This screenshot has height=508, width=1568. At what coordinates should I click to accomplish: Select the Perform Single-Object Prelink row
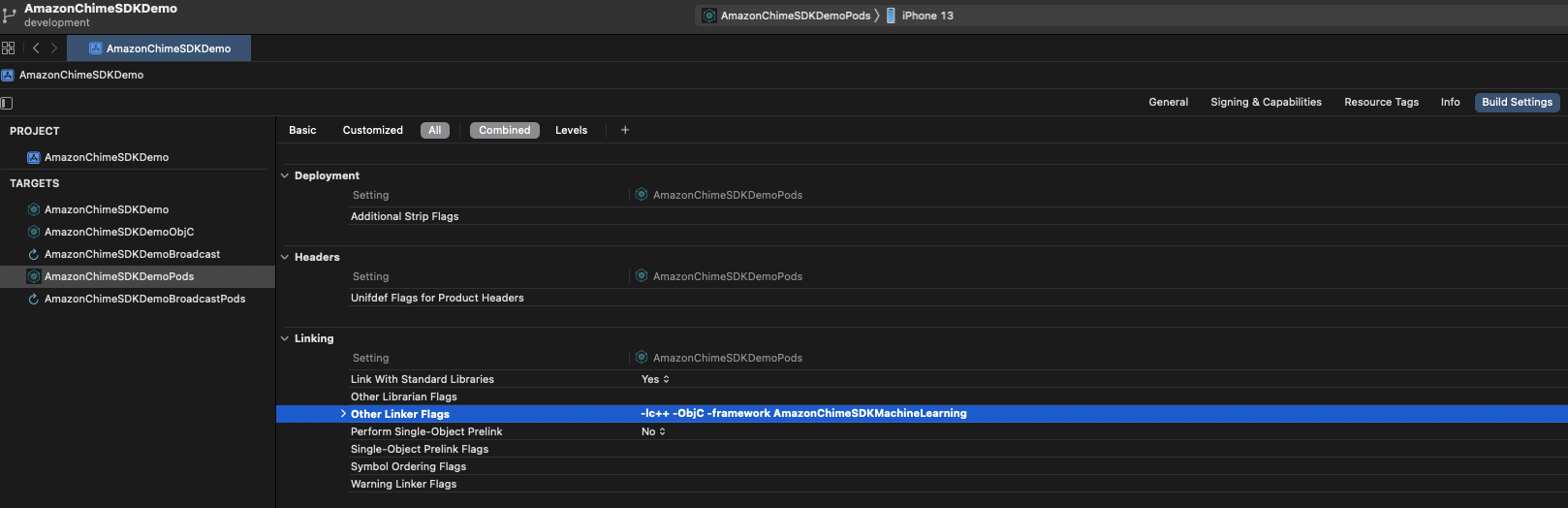pos(922,431)
